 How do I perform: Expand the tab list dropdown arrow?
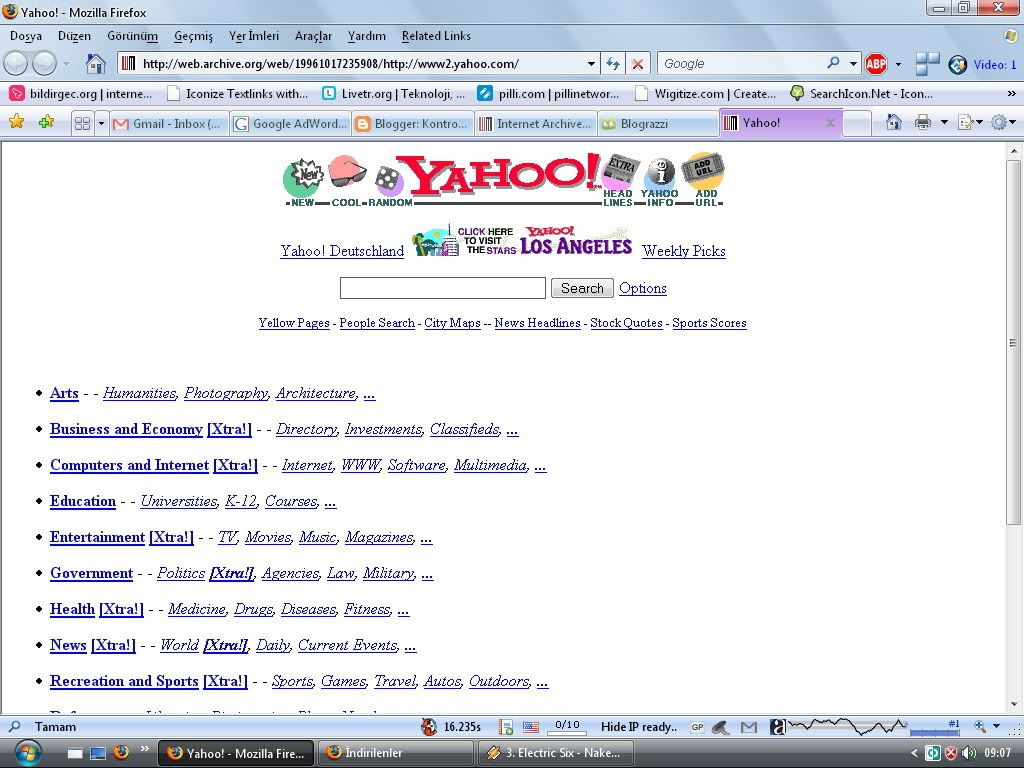(101, 123)
